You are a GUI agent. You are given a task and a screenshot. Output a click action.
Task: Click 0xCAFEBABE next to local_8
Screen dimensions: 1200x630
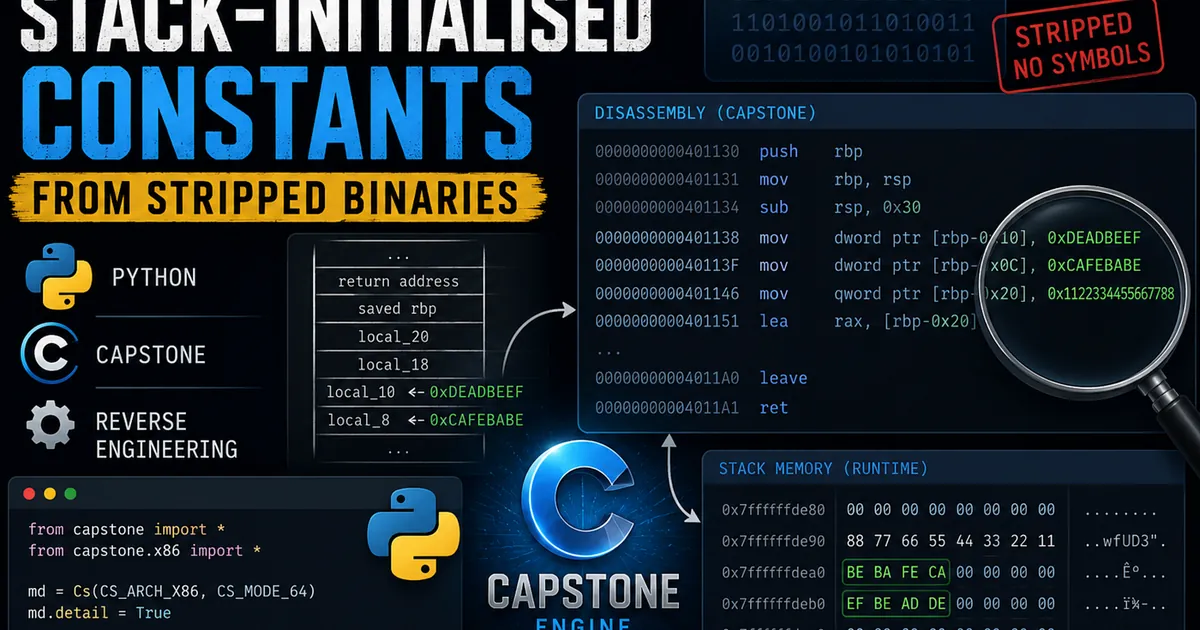point(477,420)
